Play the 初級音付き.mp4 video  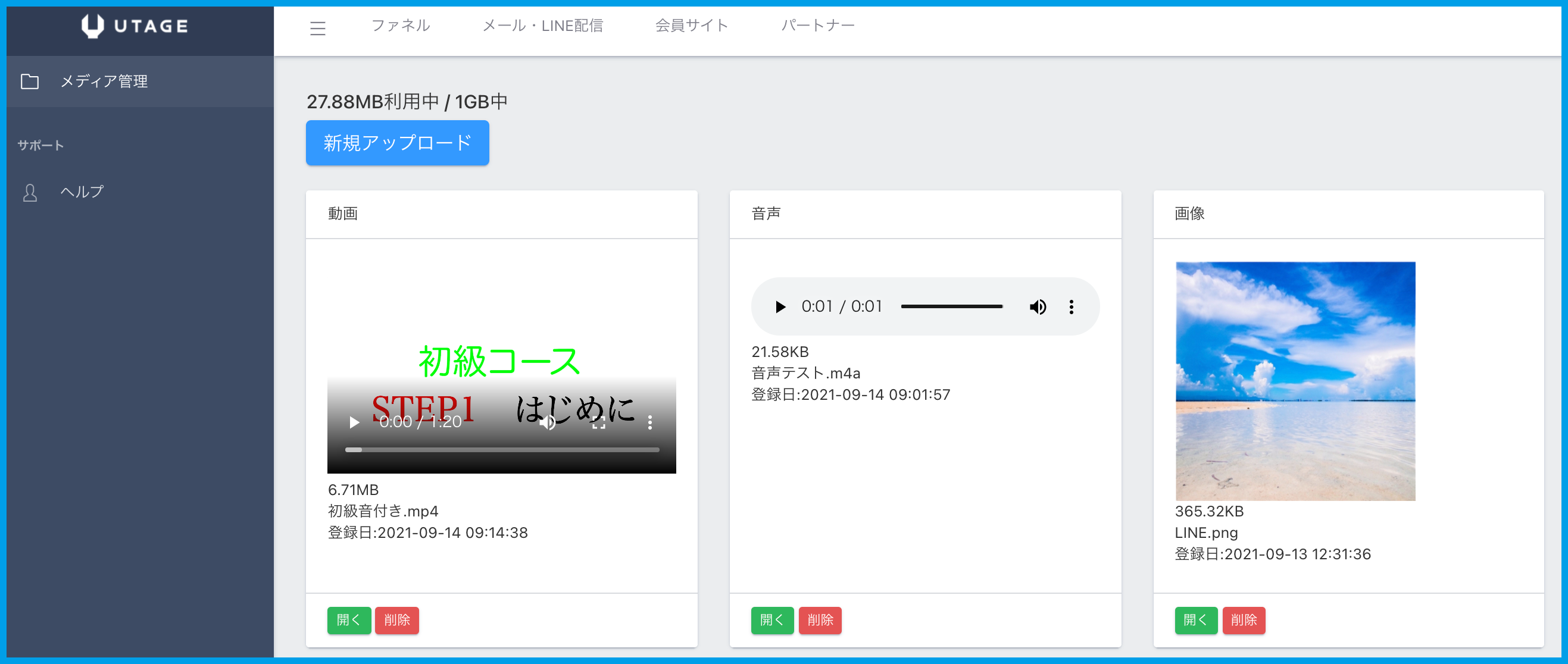click(x=354, y=422)
